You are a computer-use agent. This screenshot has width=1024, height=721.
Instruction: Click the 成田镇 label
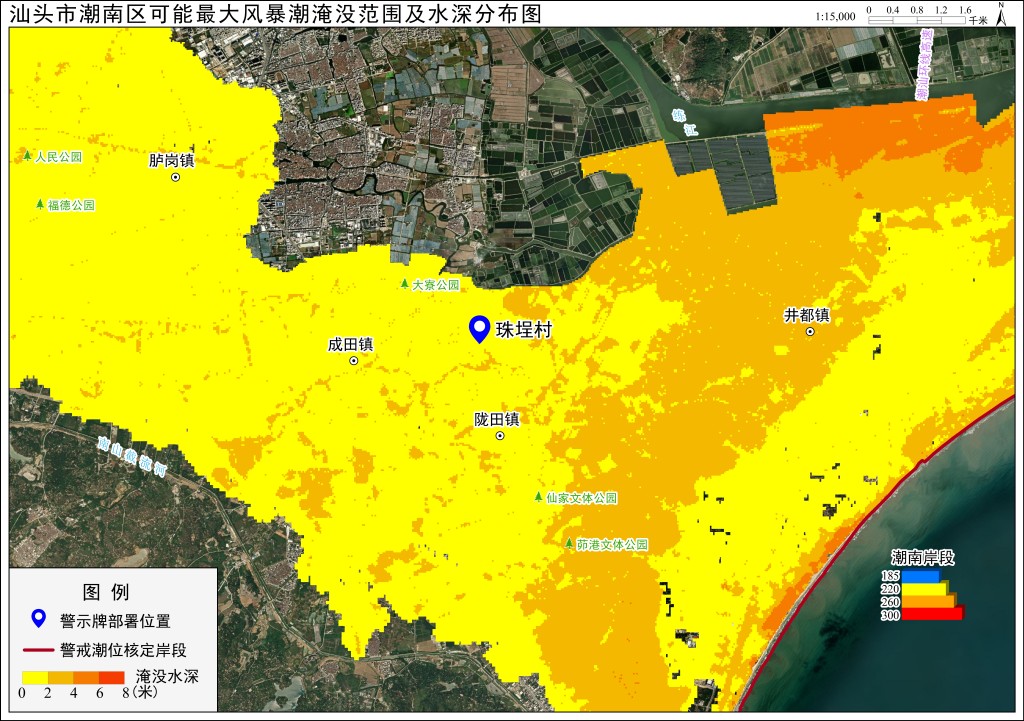coord(351,344)
